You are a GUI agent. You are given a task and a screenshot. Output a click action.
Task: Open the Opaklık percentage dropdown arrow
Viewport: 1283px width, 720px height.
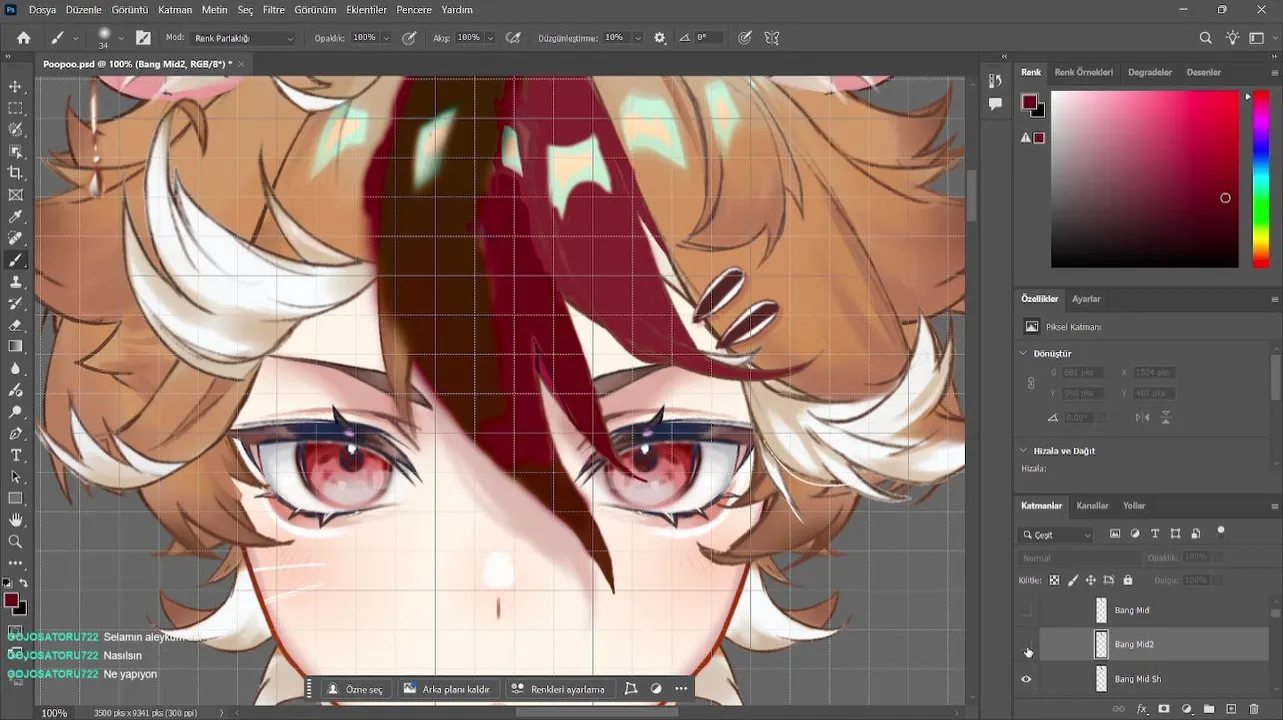(386, 38)
